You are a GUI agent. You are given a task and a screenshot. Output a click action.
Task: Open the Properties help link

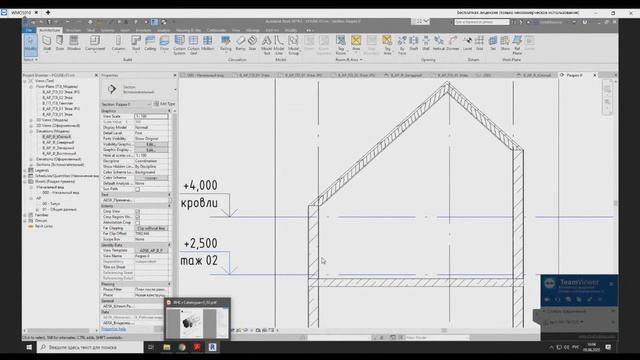(x=113, y=329)
